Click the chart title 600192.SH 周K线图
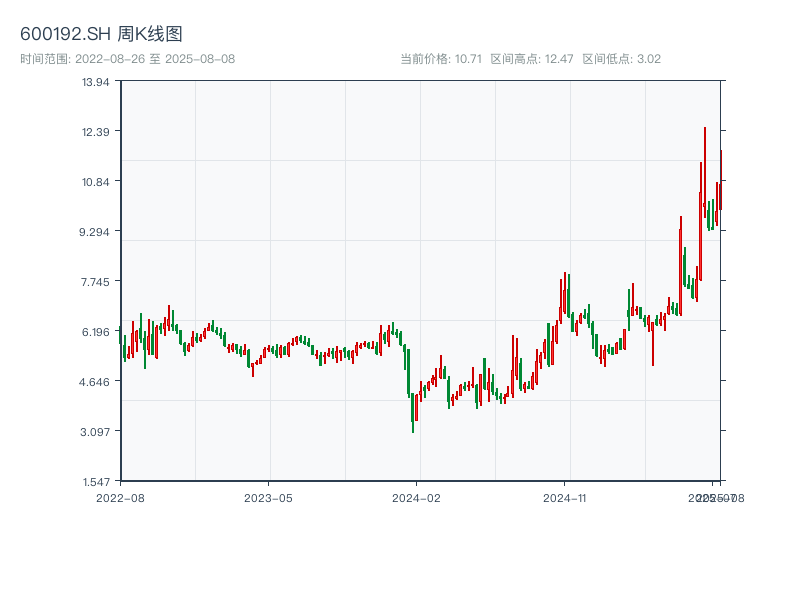The image size is (800, 600). (x=101, y=34)
